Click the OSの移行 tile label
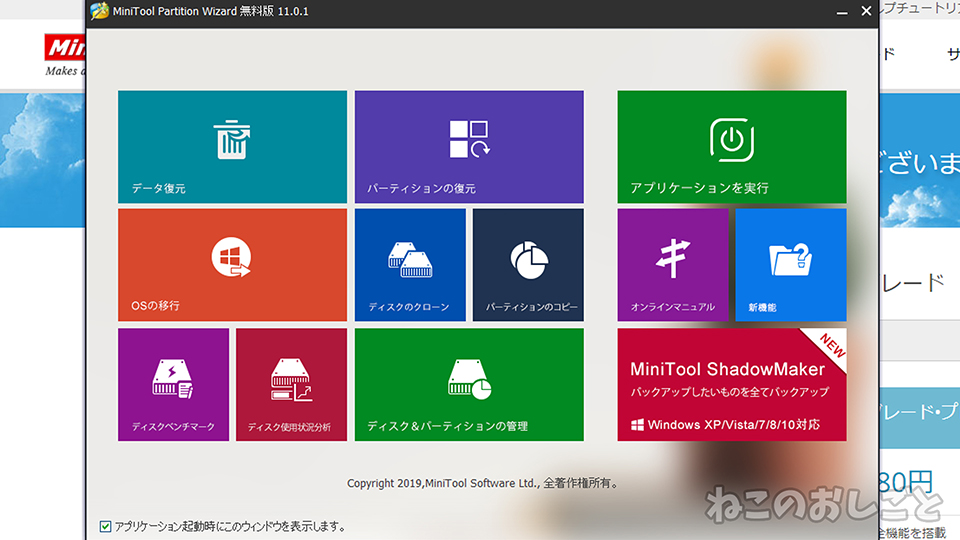The height and width of the screenshot is (540, 960). point(155,306)
